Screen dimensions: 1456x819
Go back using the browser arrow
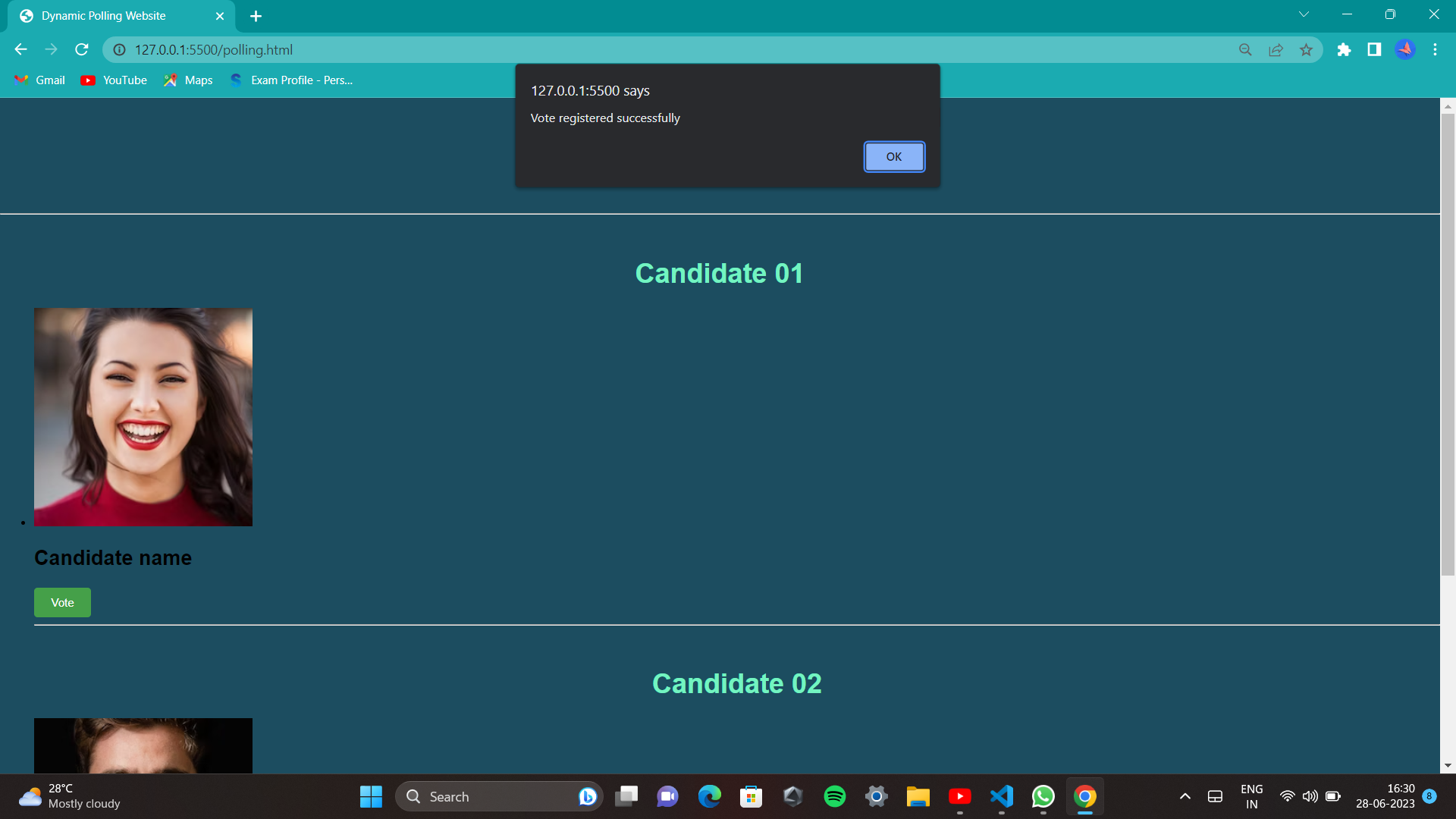(20, 49)
